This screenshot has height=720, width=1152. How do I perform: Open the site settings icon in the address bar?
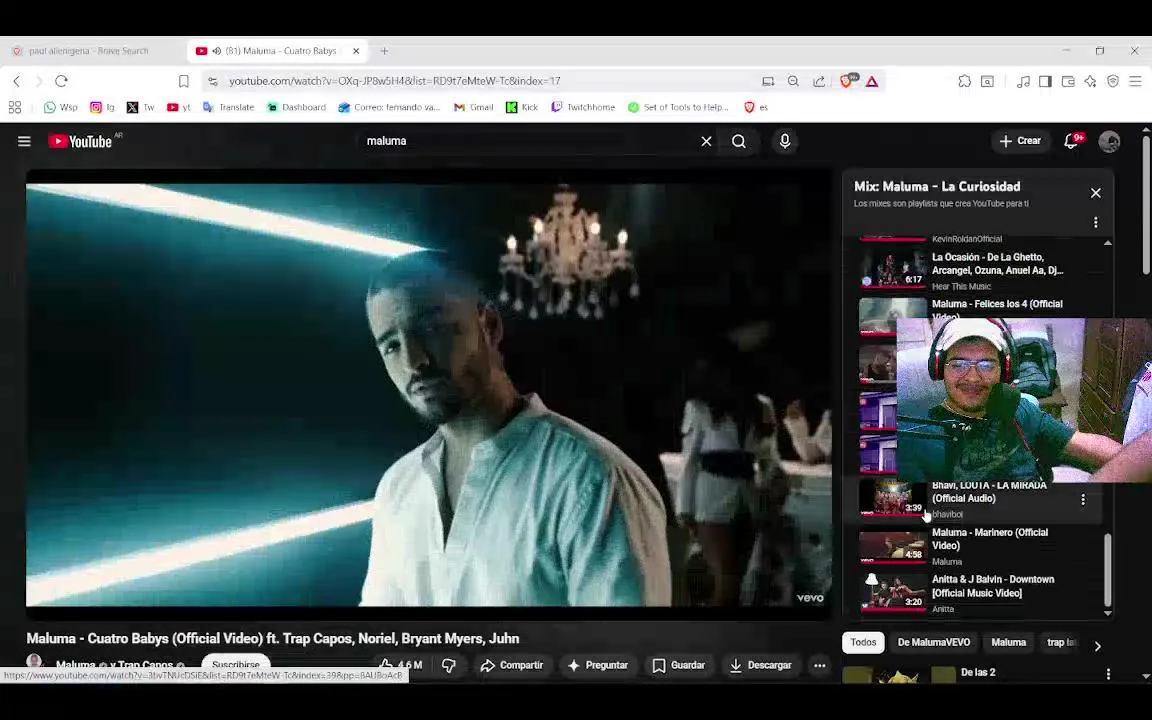212,81
